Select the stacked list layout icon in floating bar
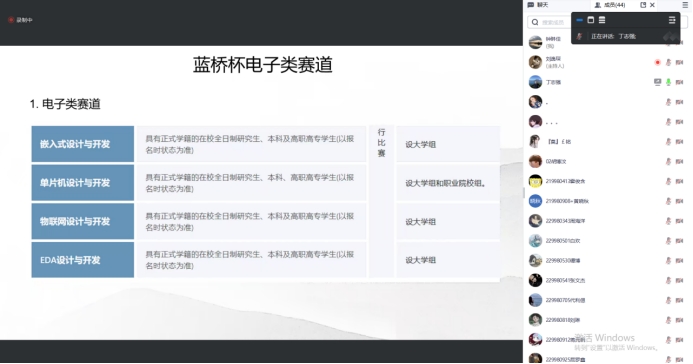 coord(602,20)
